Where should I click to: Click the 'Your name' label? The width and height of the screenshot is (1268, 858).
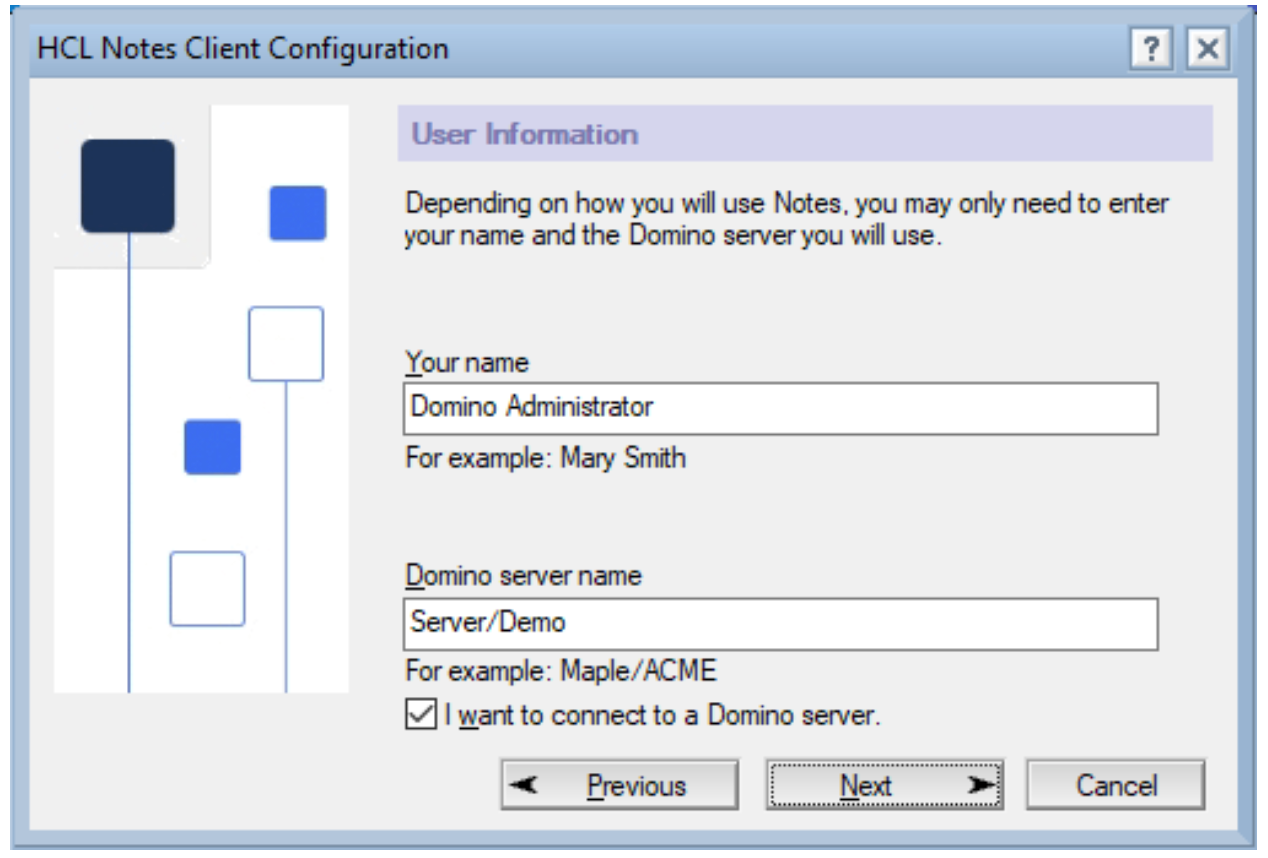click(x=467, y=361)
